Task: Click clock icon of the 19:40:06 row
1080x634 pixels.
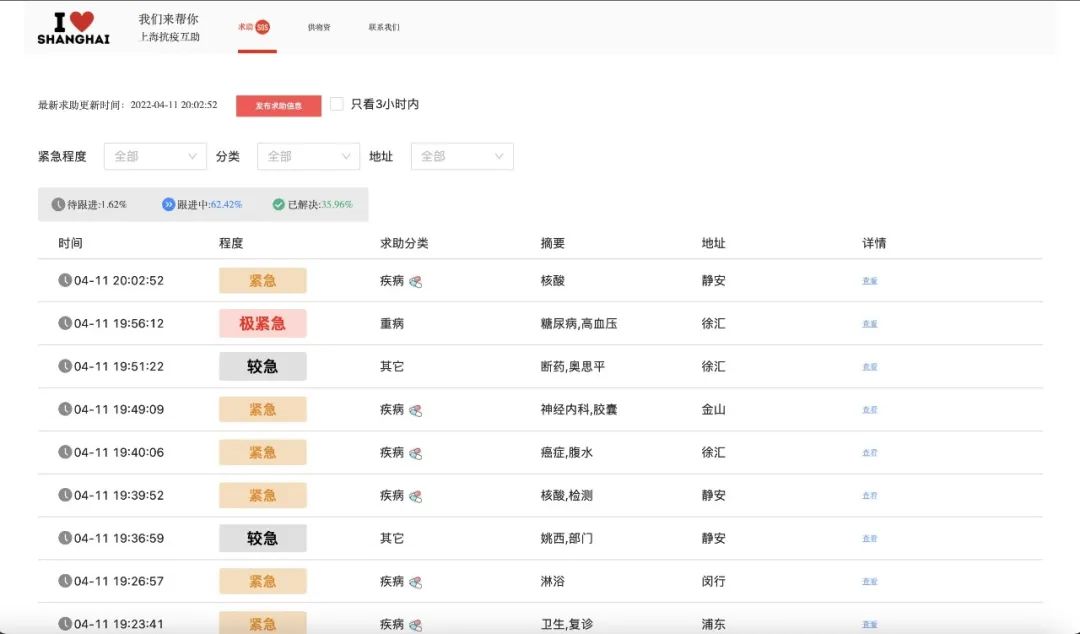Action: (65, 452)
